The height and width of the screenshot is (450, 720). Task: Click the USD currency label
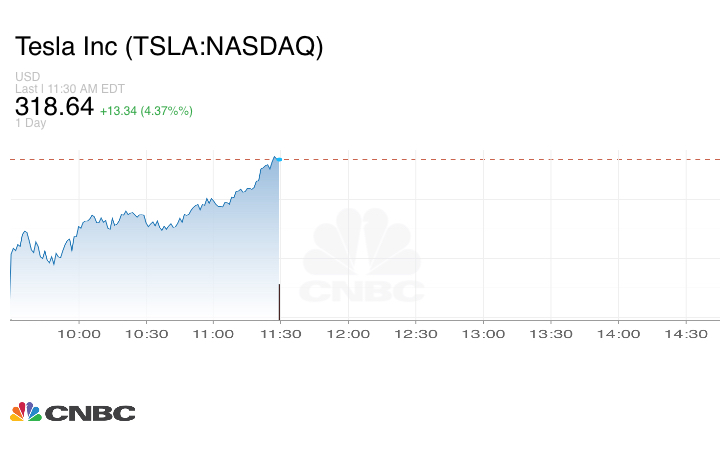click(x=26, y=76)
